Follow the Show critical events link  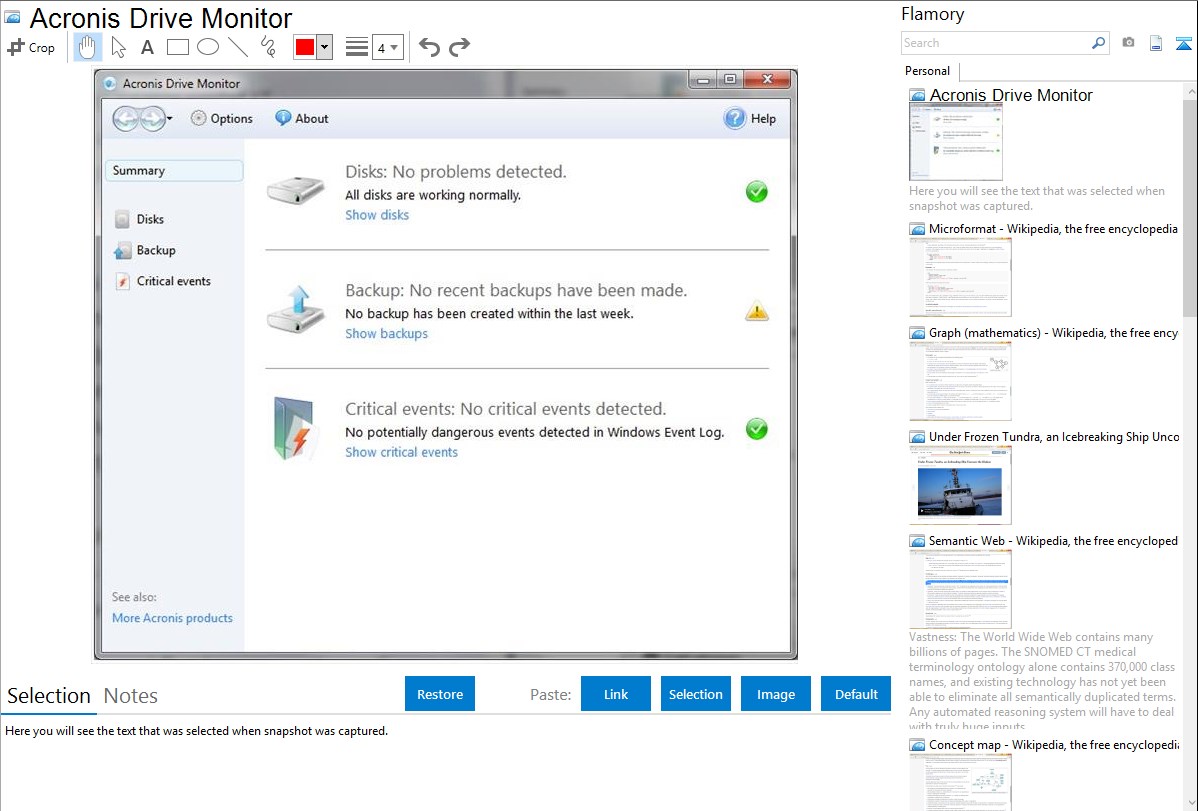[401, 452]
